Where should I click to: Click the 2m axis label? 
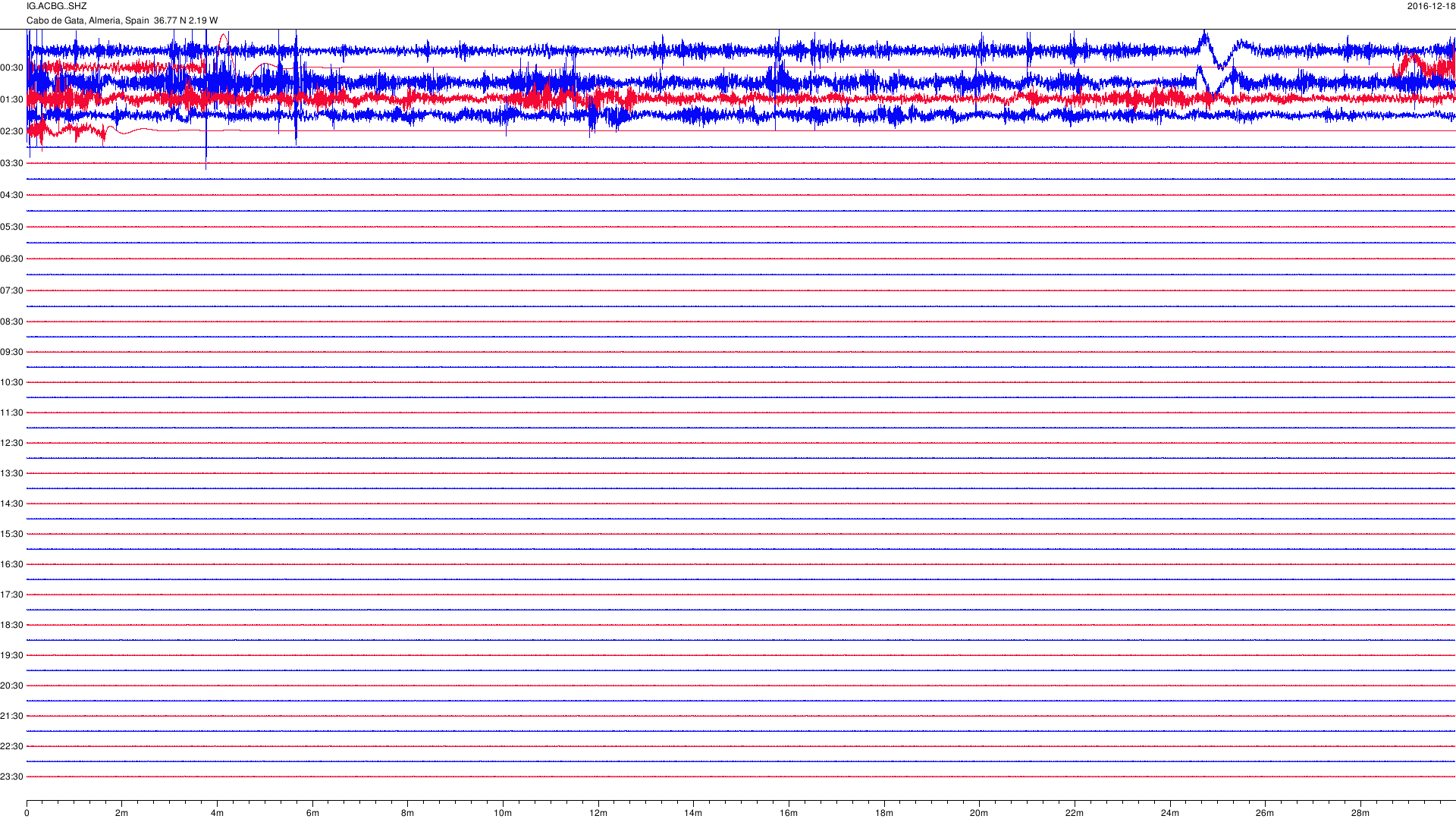point(122,813)
